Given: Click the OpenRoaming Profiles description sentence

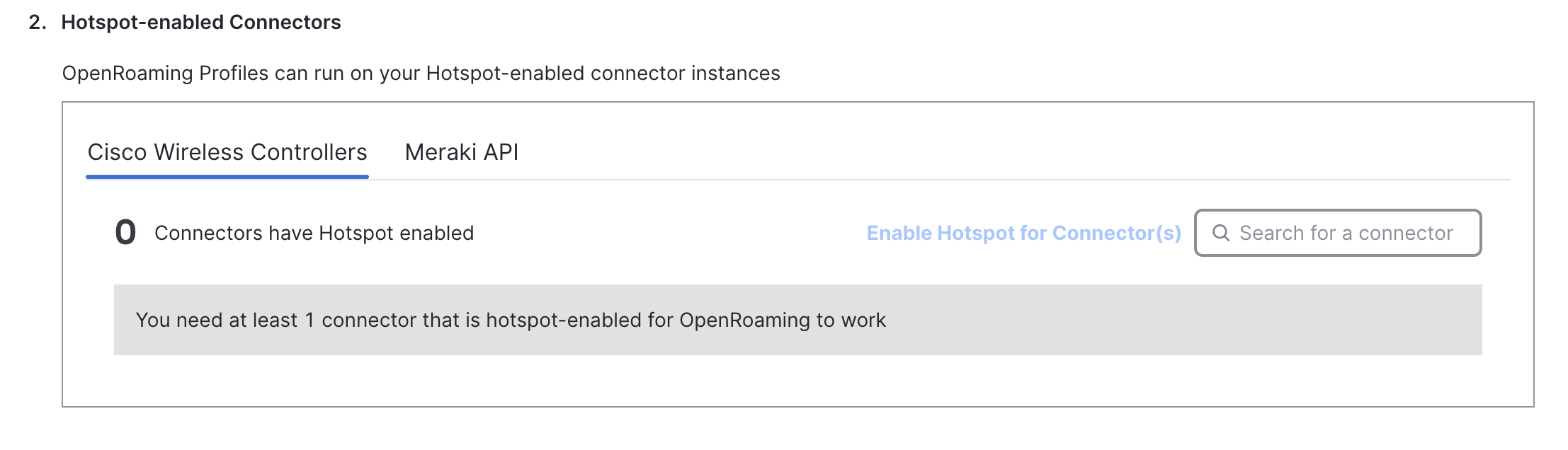Looking at the screenshot, I should (x=421, y=73).
